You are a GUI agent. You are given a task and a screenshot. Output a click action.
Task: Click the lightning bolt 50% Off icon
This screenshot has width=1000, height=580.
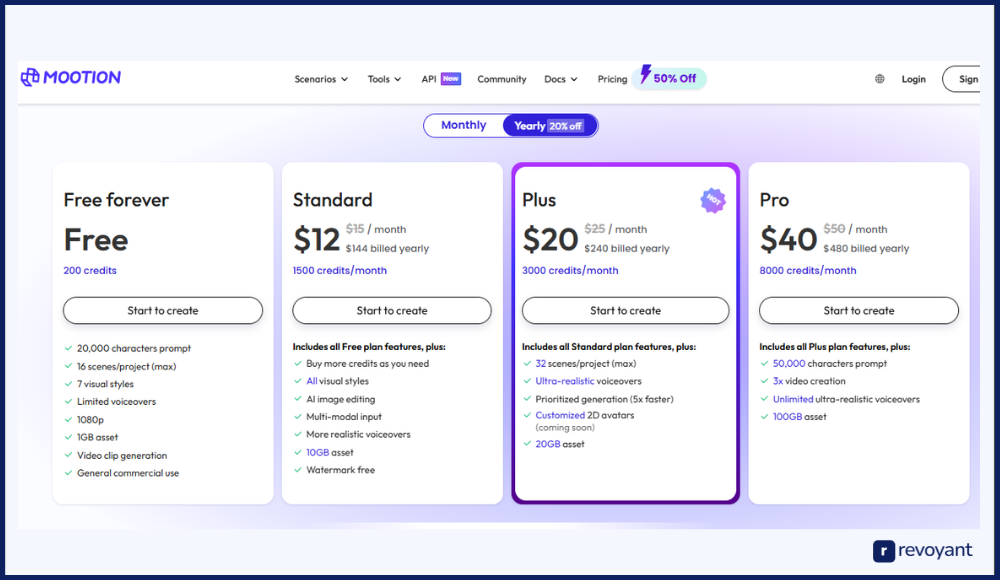click(645, 74)
